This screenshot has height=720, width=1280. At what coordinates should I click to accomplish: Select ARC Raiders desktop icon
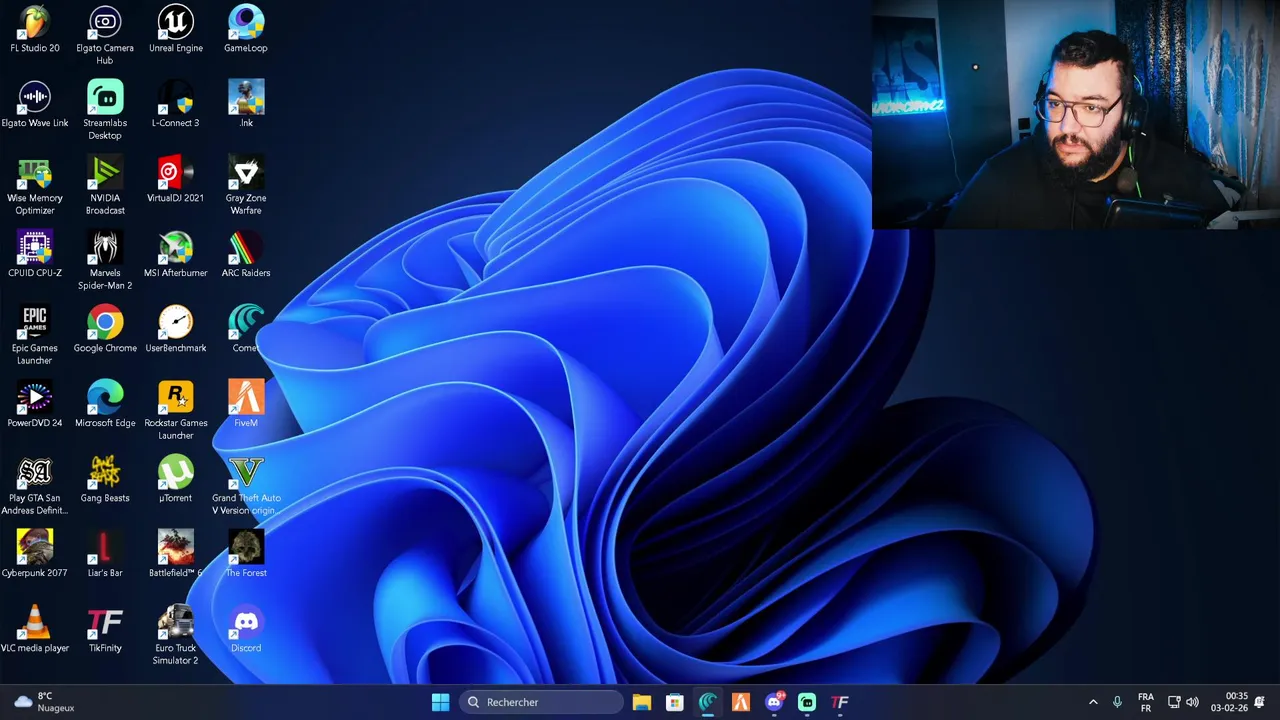(246, 254)
